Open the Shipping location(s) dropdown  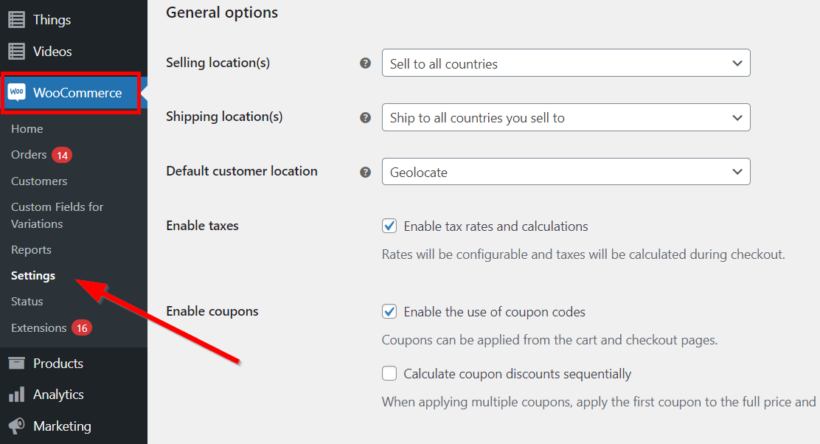tap(566, 117)
